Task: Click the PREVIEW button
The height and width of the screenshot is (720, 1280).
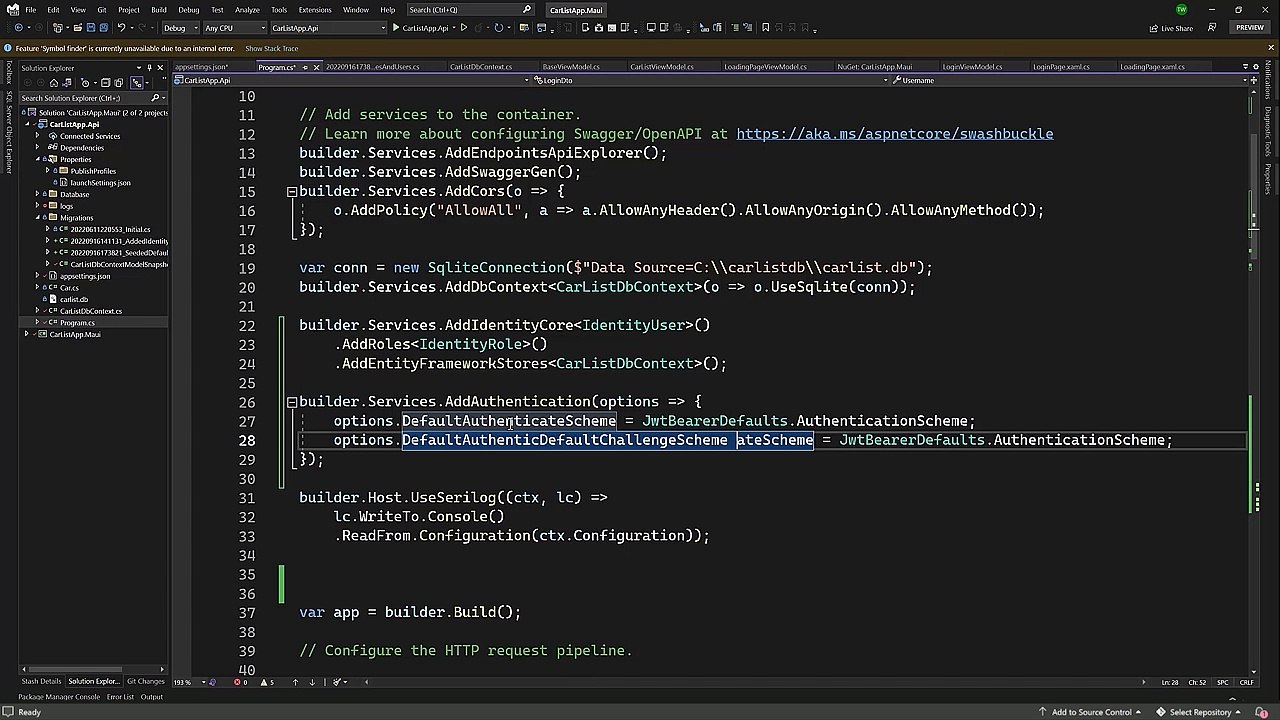Action: (1250, 28)
